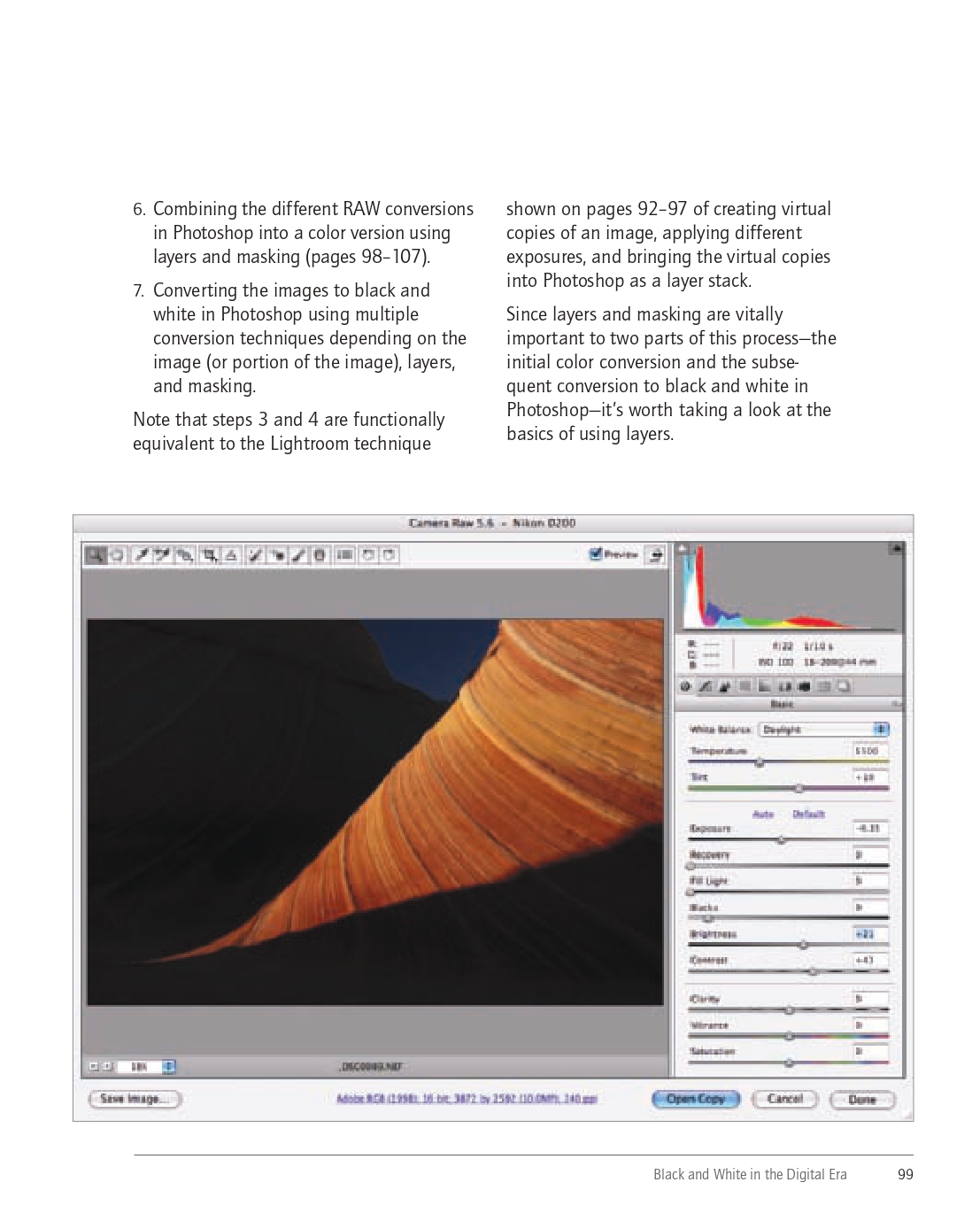Viewport: 980px width, 1221px height.
Task: Open the White Balance Daylight dropdown
Action: (824, 730)
